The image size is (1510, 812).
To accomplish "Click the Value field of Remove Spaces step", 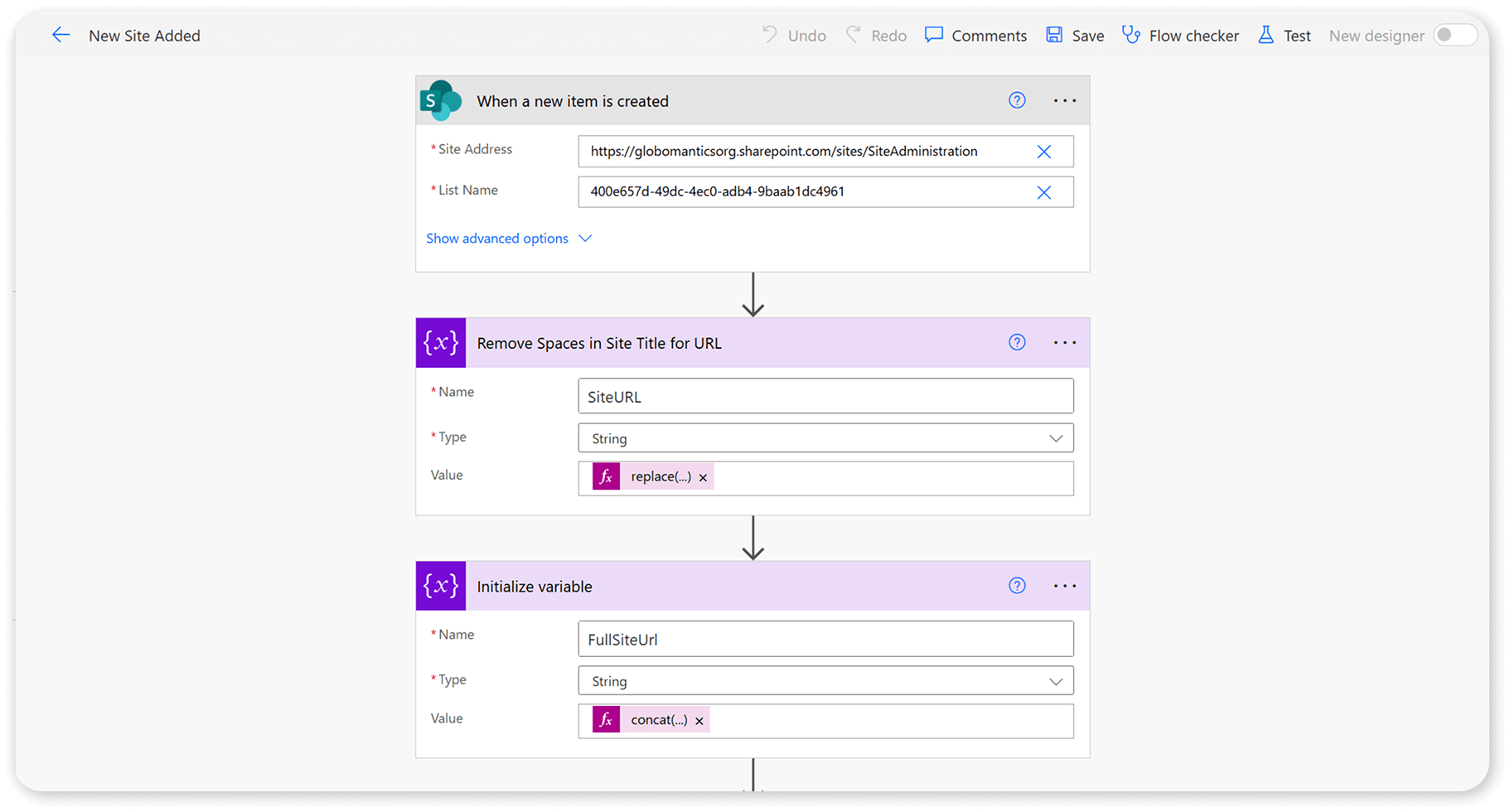I will [825, 478].
